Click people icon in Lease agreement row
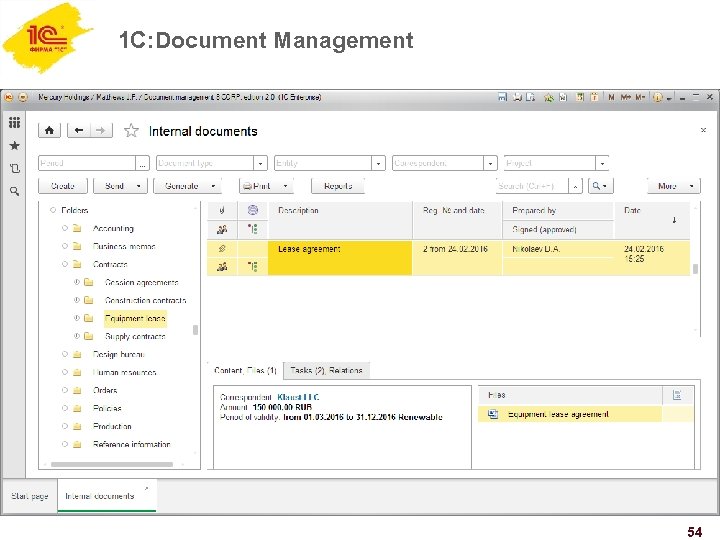 tap(222, 266)
